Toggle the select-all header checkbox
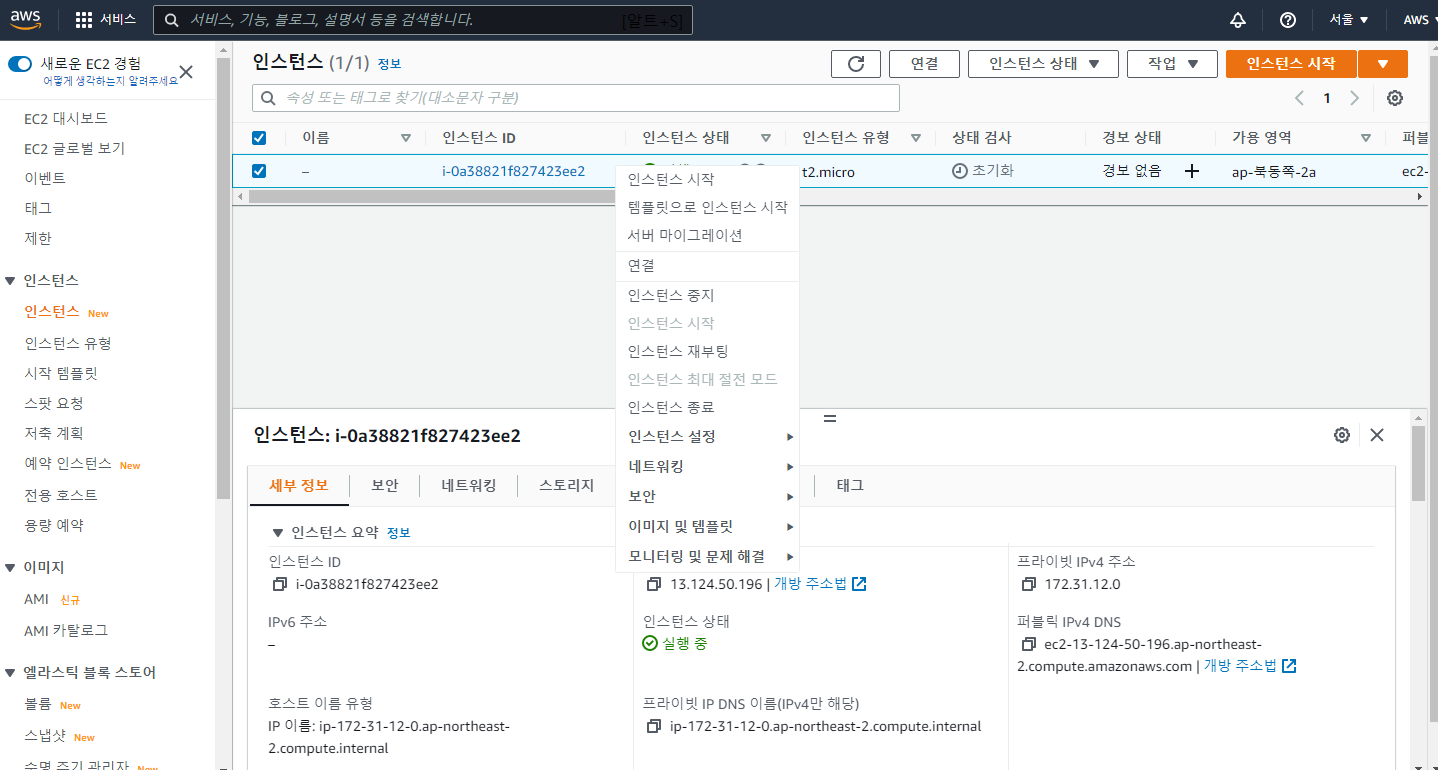This screenshot has height=770, width=1438. pos(259,138)
